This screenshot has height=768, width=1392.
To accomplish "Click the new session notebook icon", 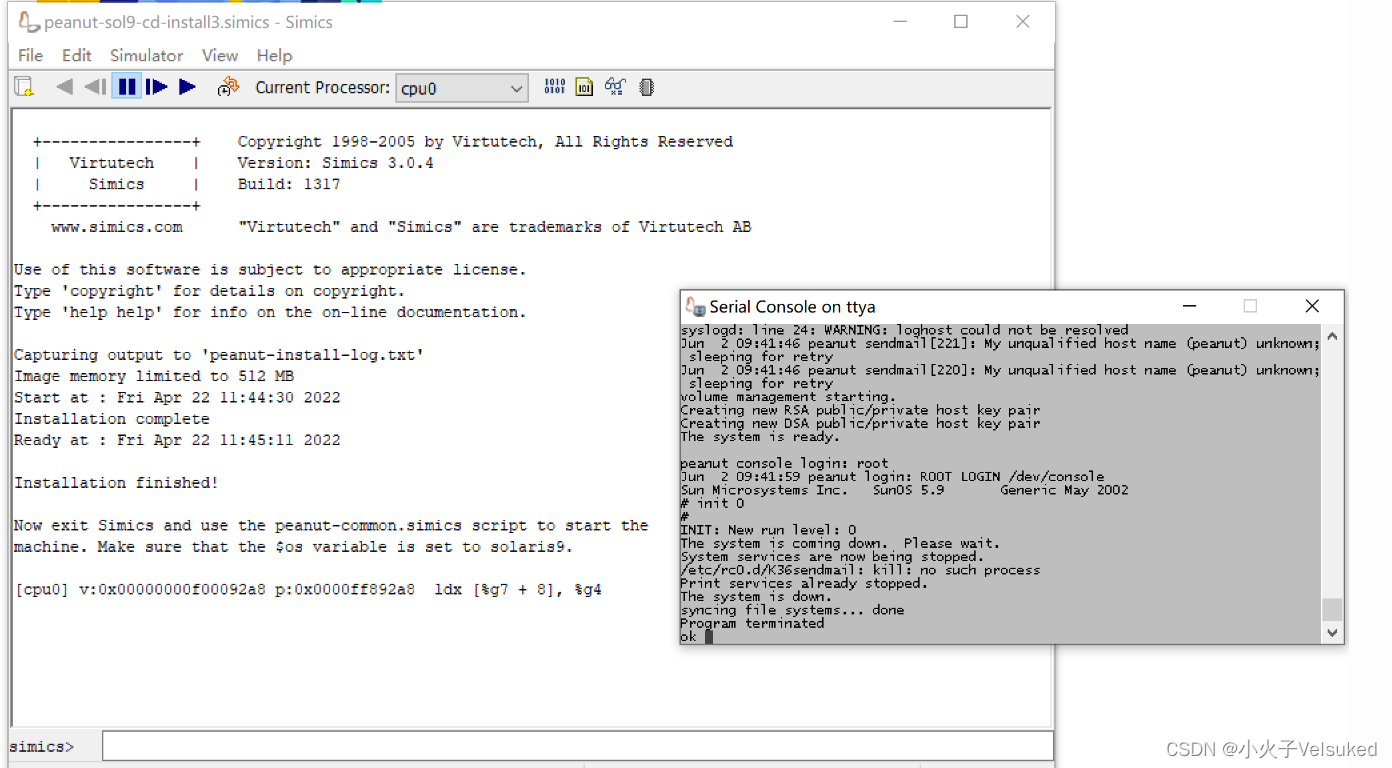I will 22,87.
